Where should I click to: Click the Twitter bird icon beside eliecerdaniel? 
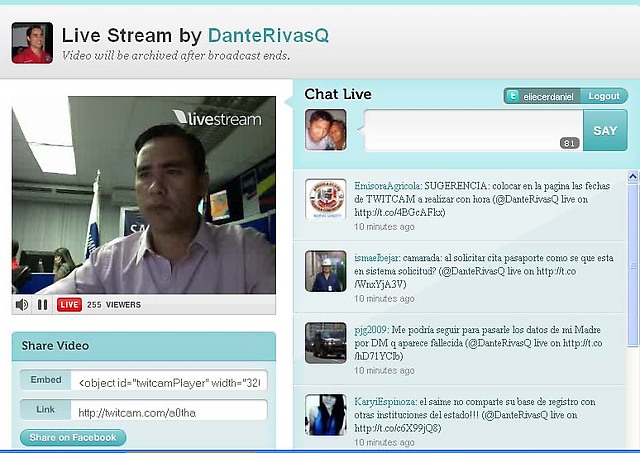point(513,96)
